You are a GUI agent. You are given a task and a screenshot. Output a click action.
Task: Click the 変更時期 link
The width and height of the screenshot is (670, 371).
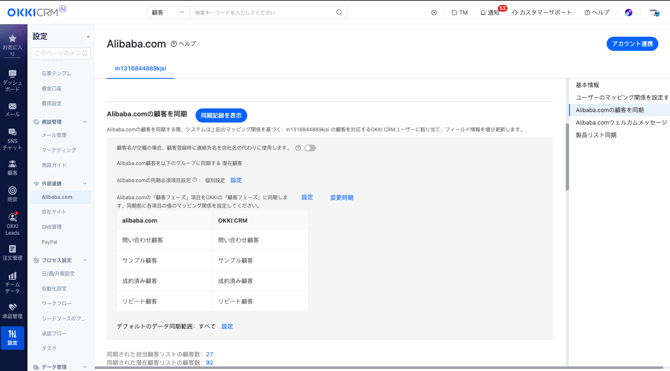pos(341,197)
